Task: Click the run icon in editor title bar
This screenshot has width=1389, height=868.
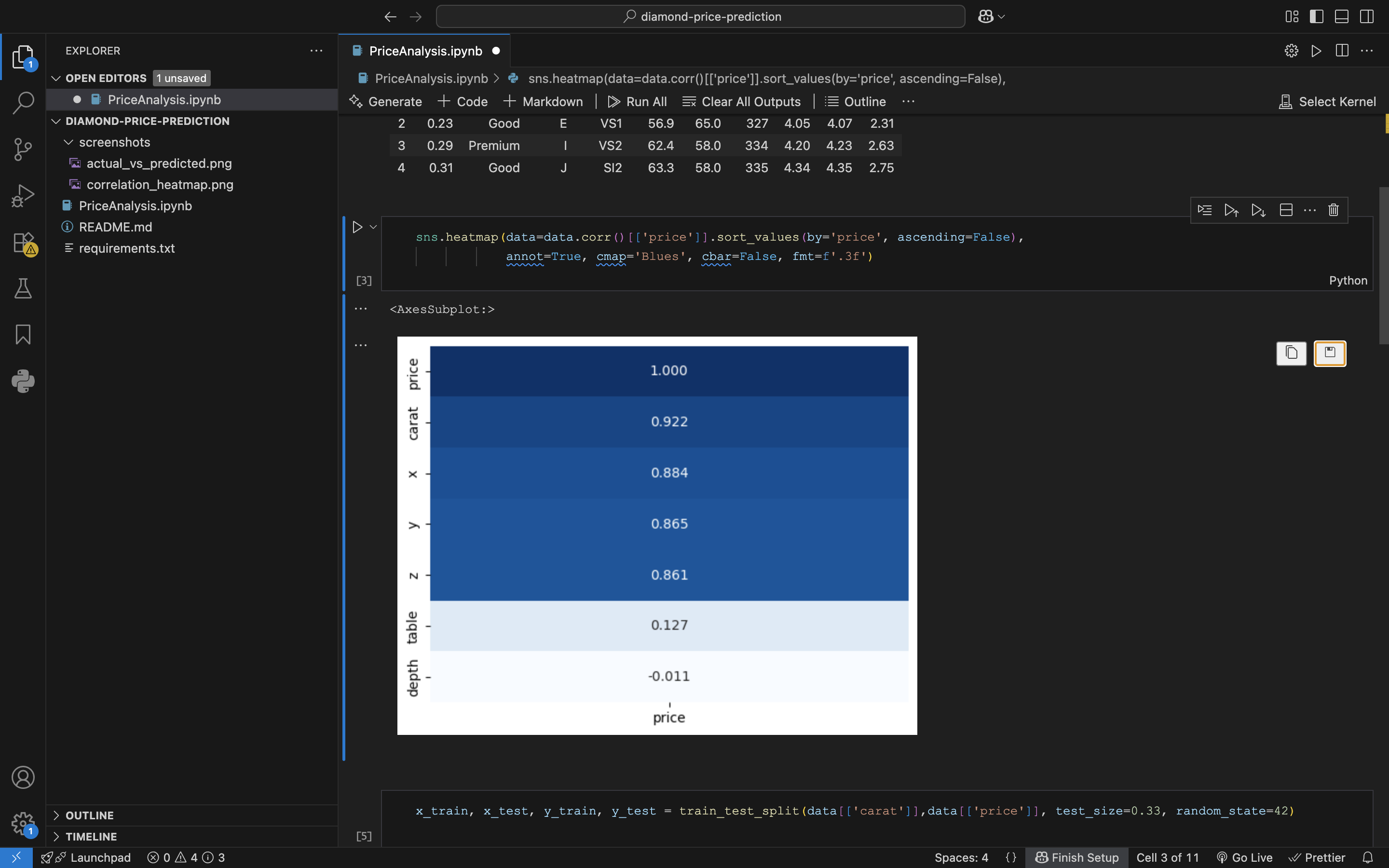Action: [1317, 51]
